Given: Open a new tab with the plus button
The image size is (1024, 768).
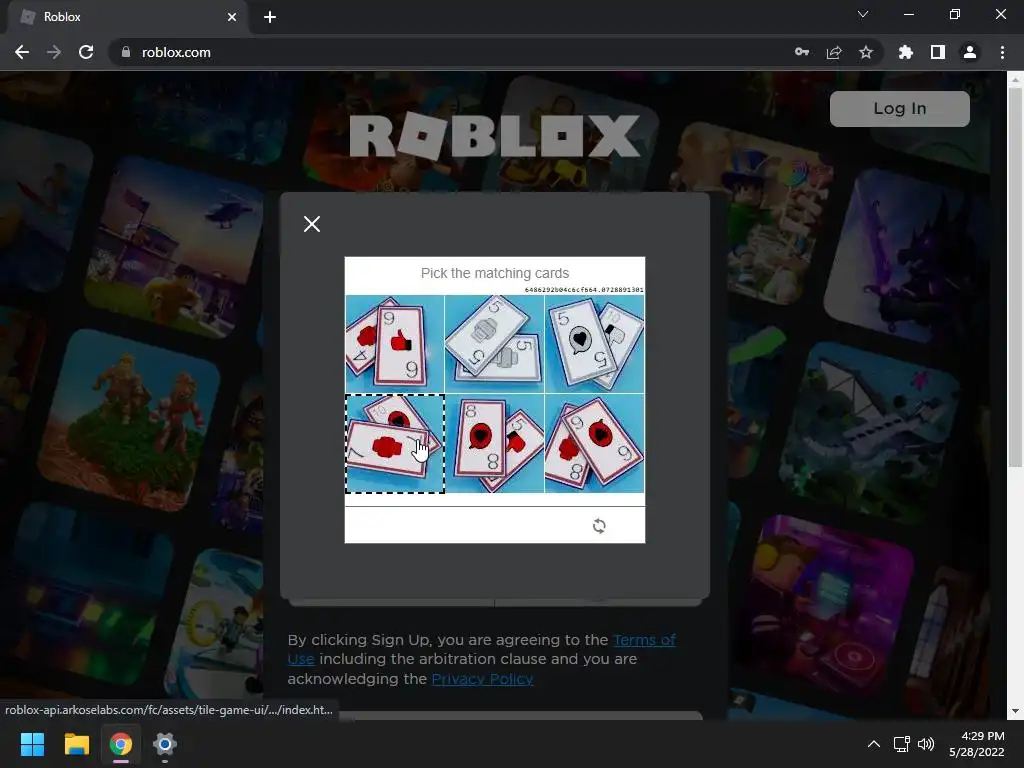Looking at the screenshot, I should (270, 17).
